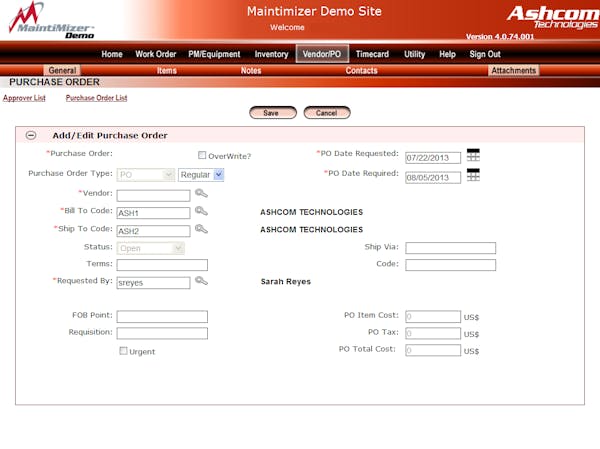Click the Requested By field sreyes
600x449 pixels.
coord(153,283)
